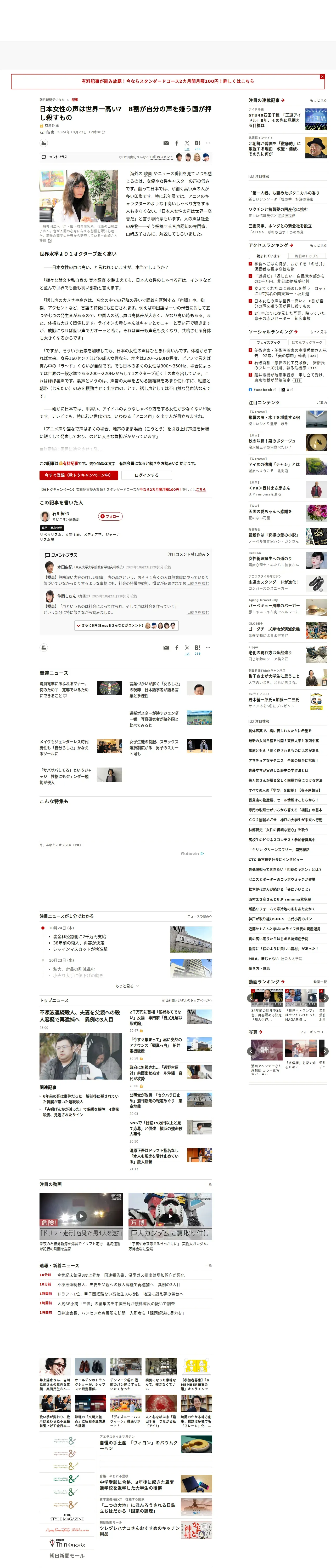Screen dimensions: 336x1568
Task: Click bottom Hatena B! bookmark icon
Action: coord(198,648)
